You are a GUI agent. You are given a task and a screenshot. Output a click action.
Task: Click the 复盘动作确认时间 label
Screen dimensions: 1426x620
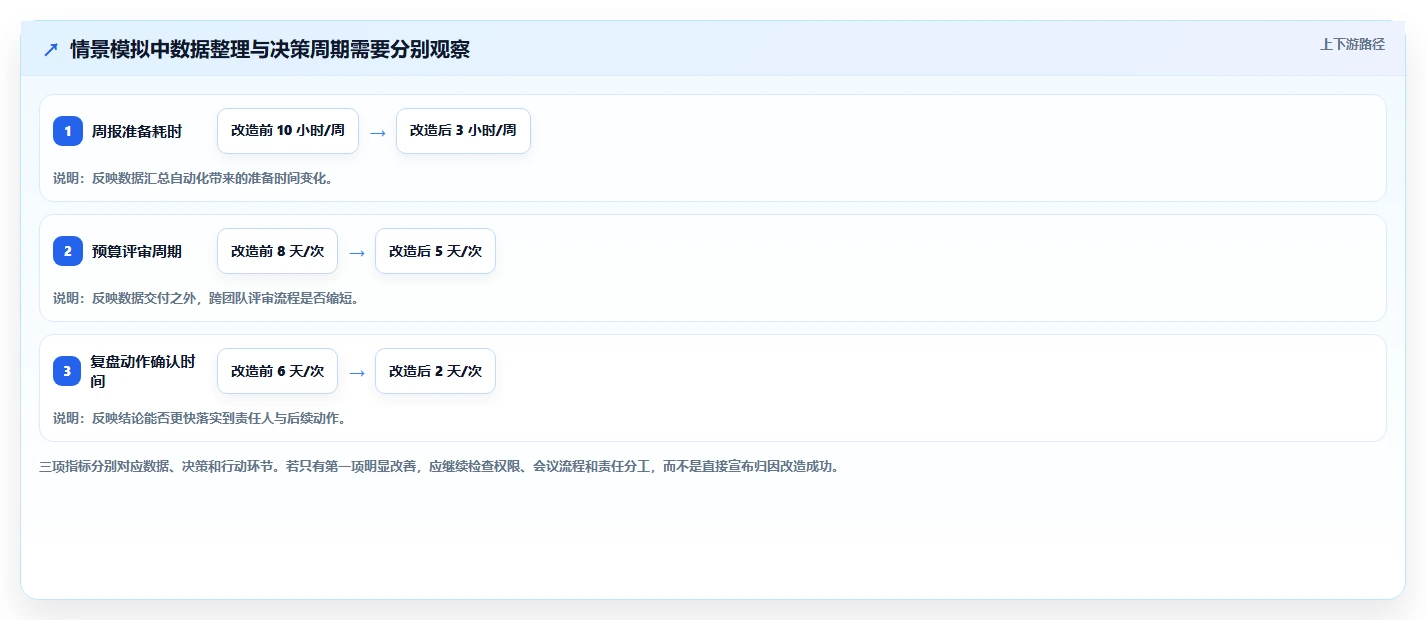(143, 371)
